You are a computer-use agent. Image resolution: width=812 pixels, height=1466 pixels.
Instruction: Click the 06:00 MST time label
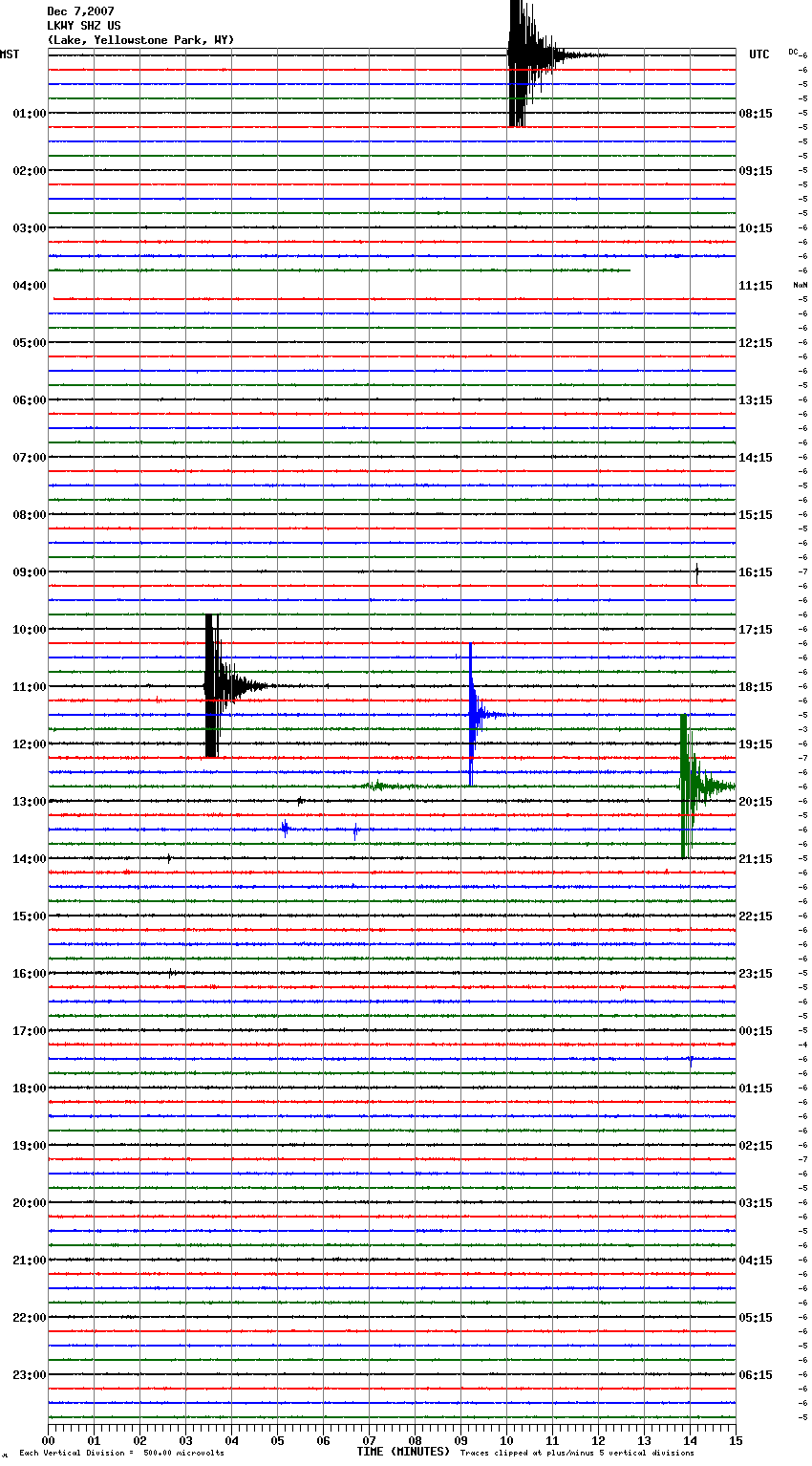30,400
